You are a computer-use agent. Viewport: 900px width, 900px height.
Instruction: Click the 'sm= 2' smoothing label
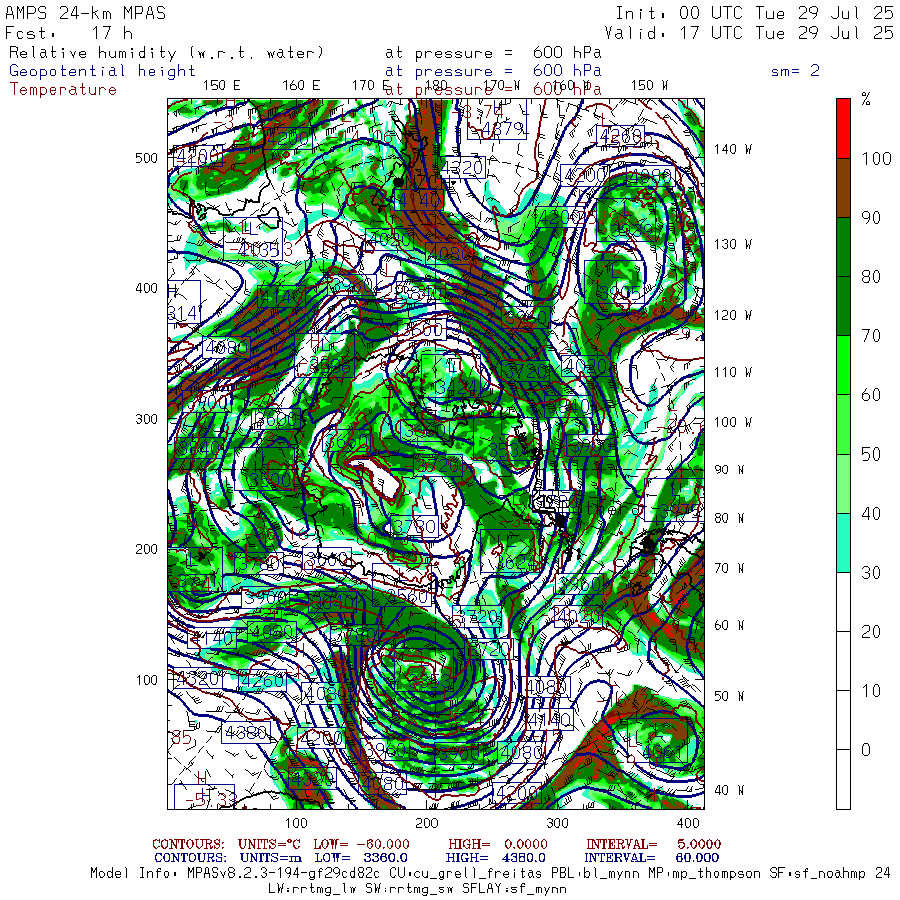795,71
